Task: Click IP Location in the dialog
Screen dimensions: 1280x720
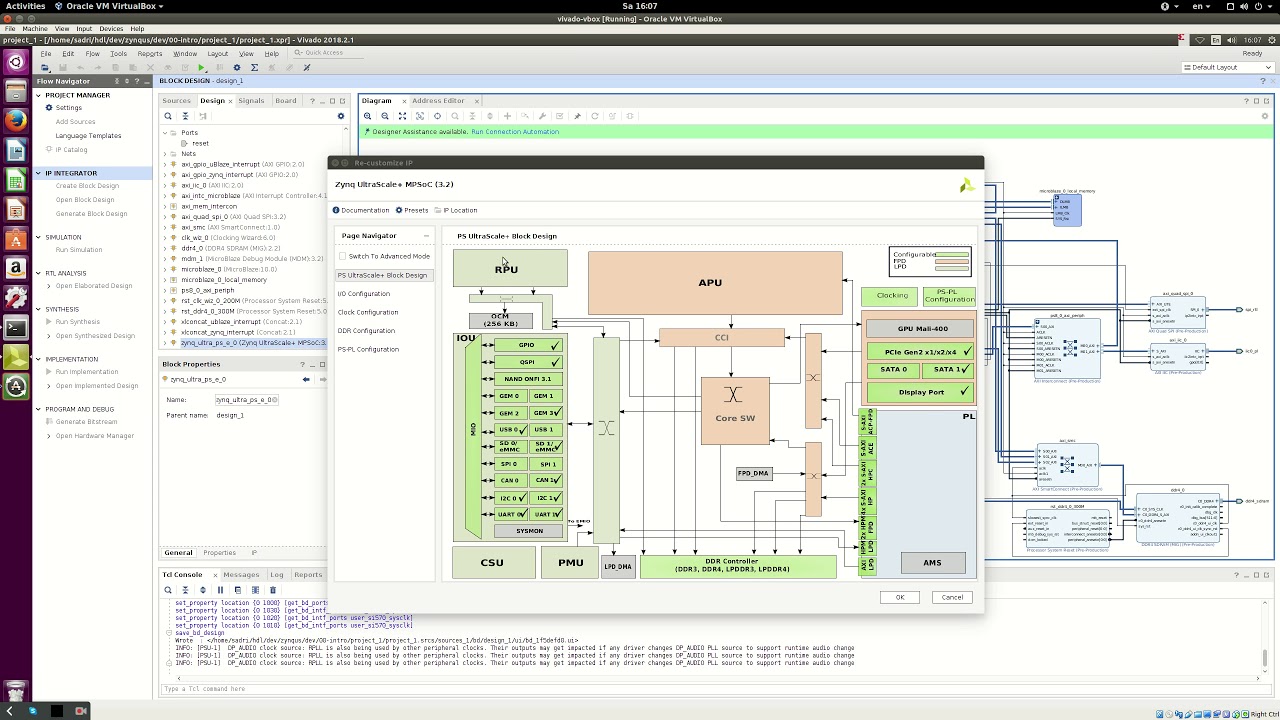Action: 456,210
